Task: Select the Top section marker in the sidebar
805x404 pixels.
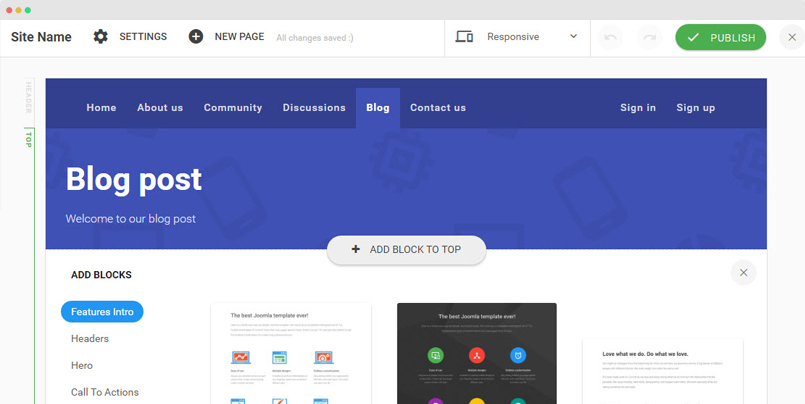Action: point(29,139)
